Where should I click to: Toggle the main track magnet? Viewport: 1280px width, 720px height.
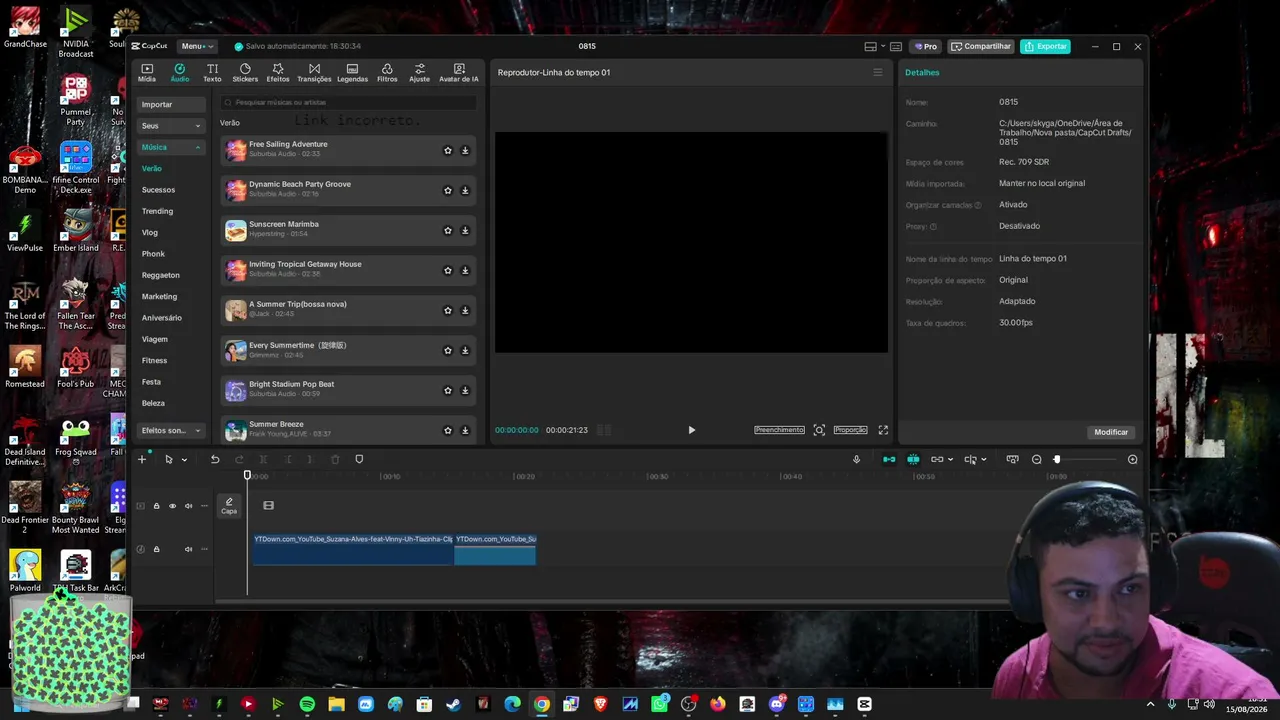pyautogui.click(x=889, y=460)
